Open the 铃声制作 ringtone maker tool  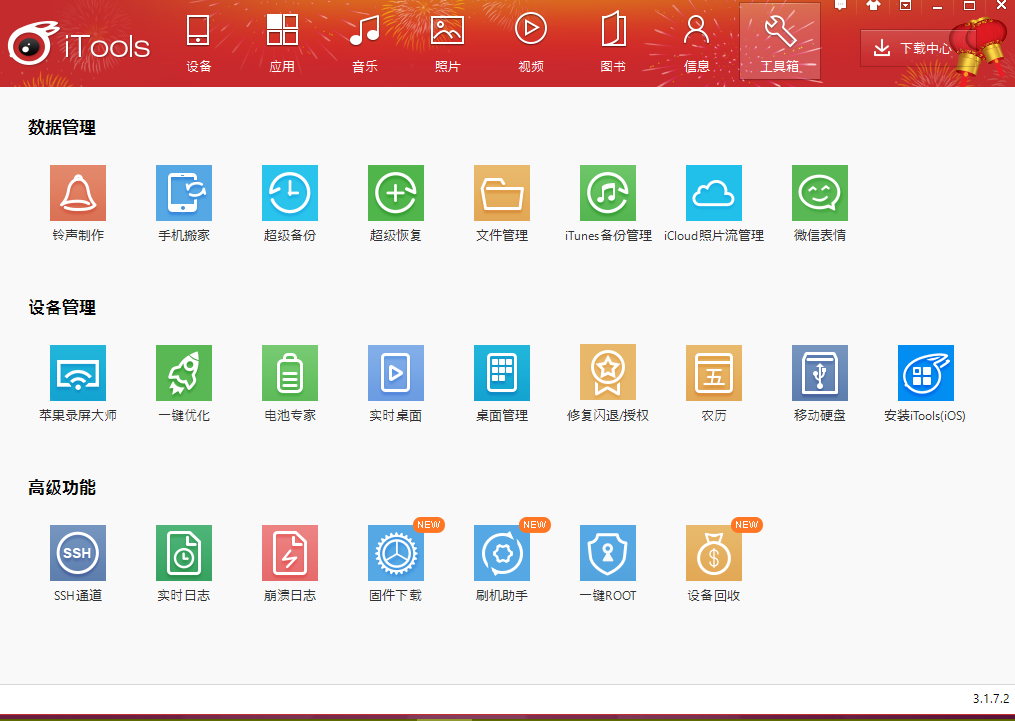point(78,193)
